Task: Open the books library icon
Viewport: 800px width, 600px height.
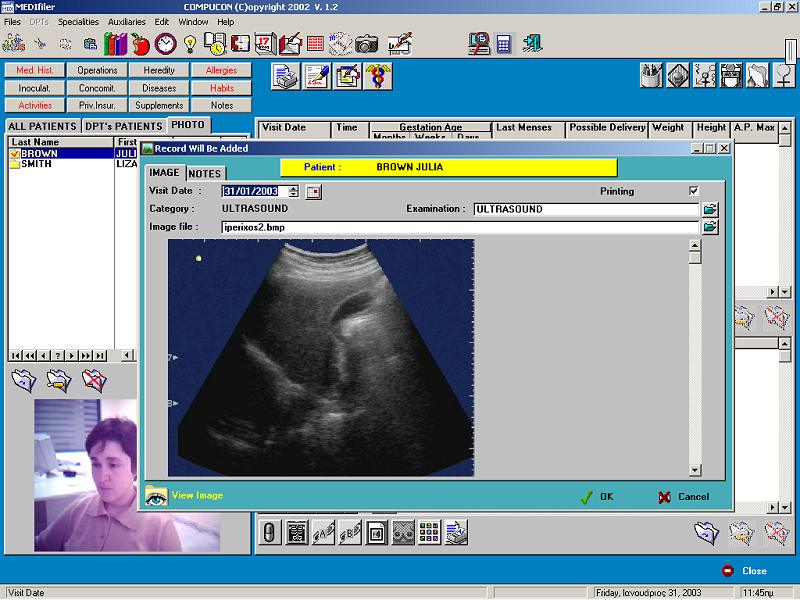Action: click(x=116, y=44)
